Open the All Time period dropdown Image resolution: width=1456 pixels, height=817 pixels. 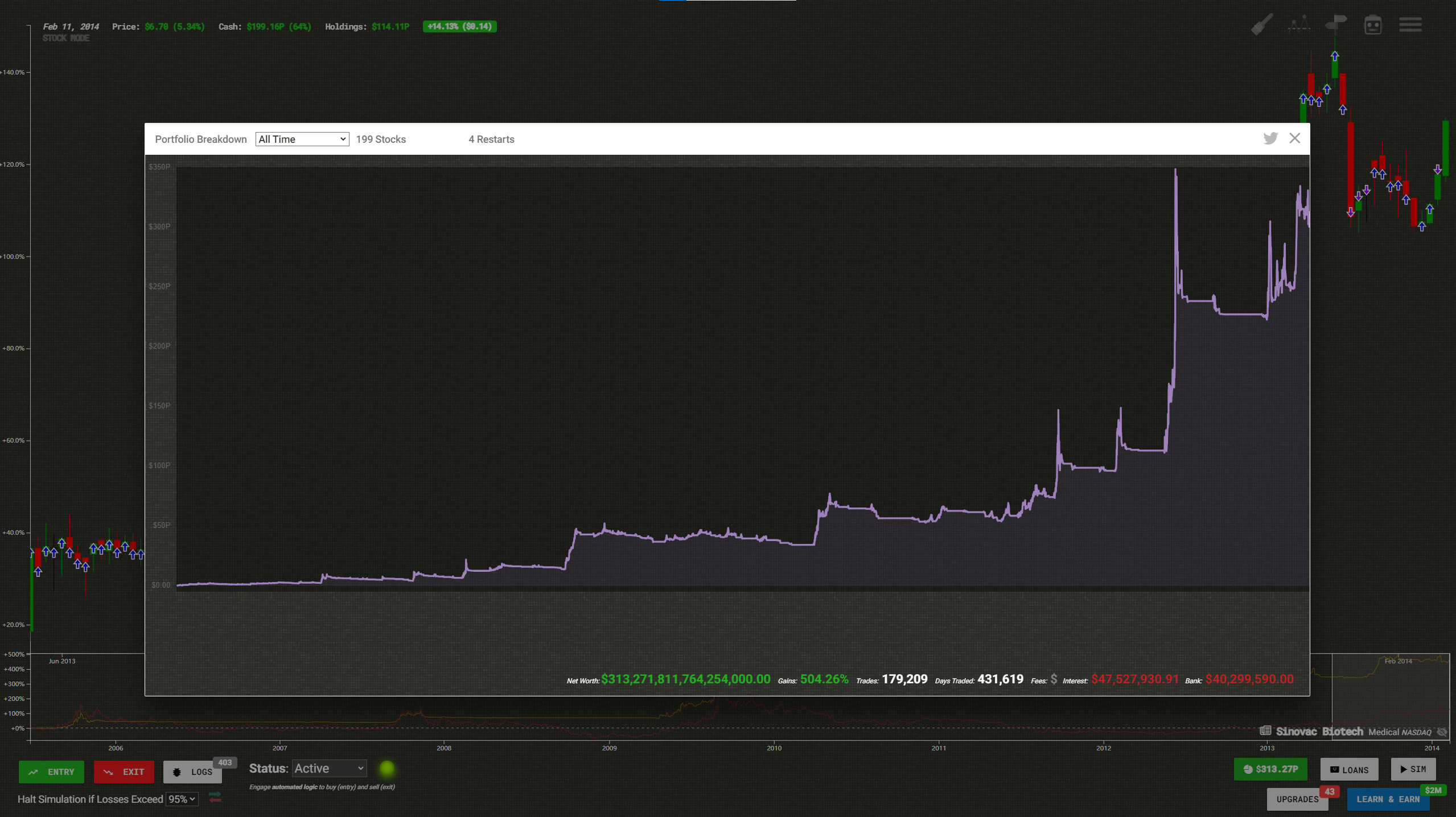[302, 139]
